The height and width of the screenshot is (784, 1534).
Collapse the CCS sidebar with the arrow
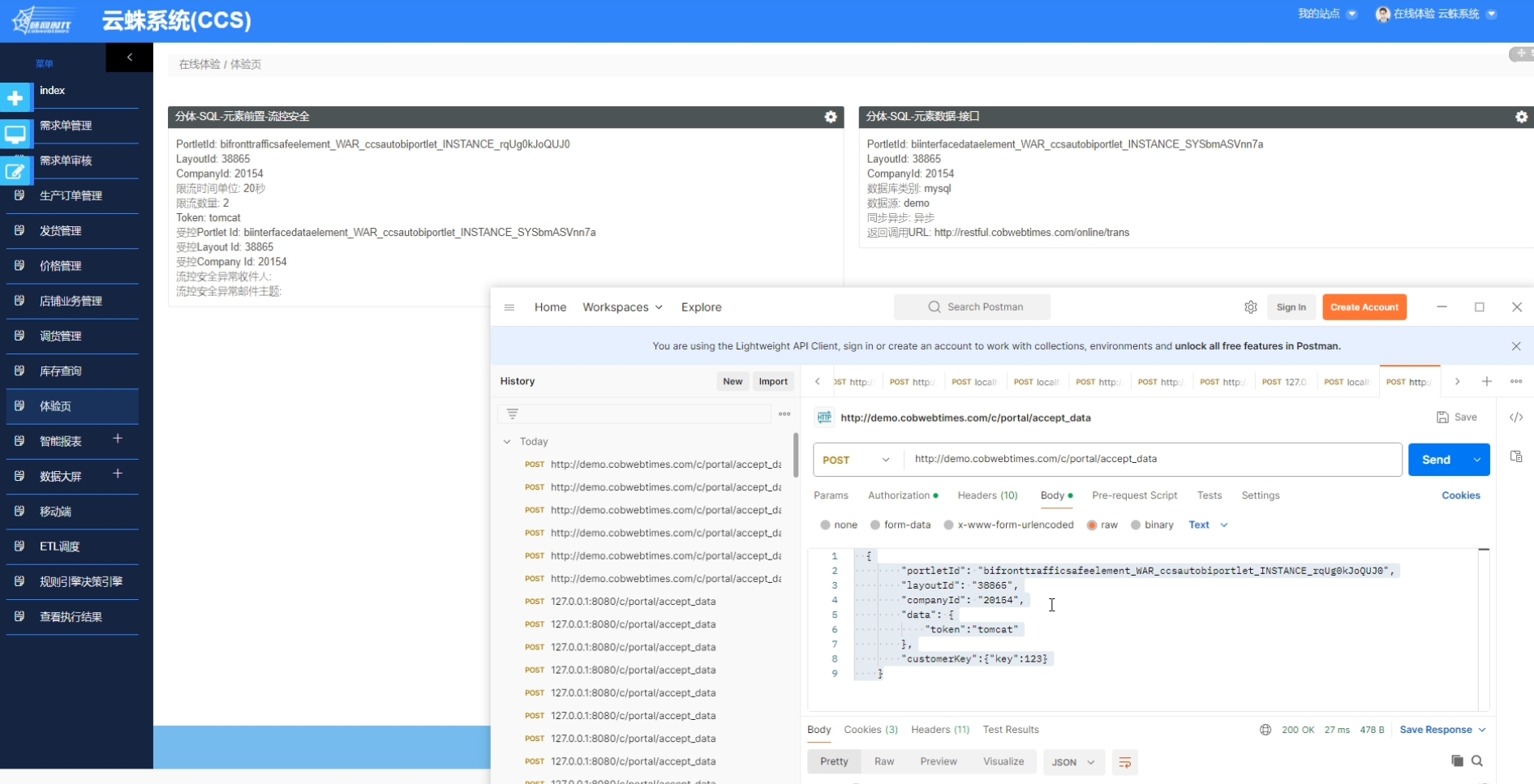129,58
